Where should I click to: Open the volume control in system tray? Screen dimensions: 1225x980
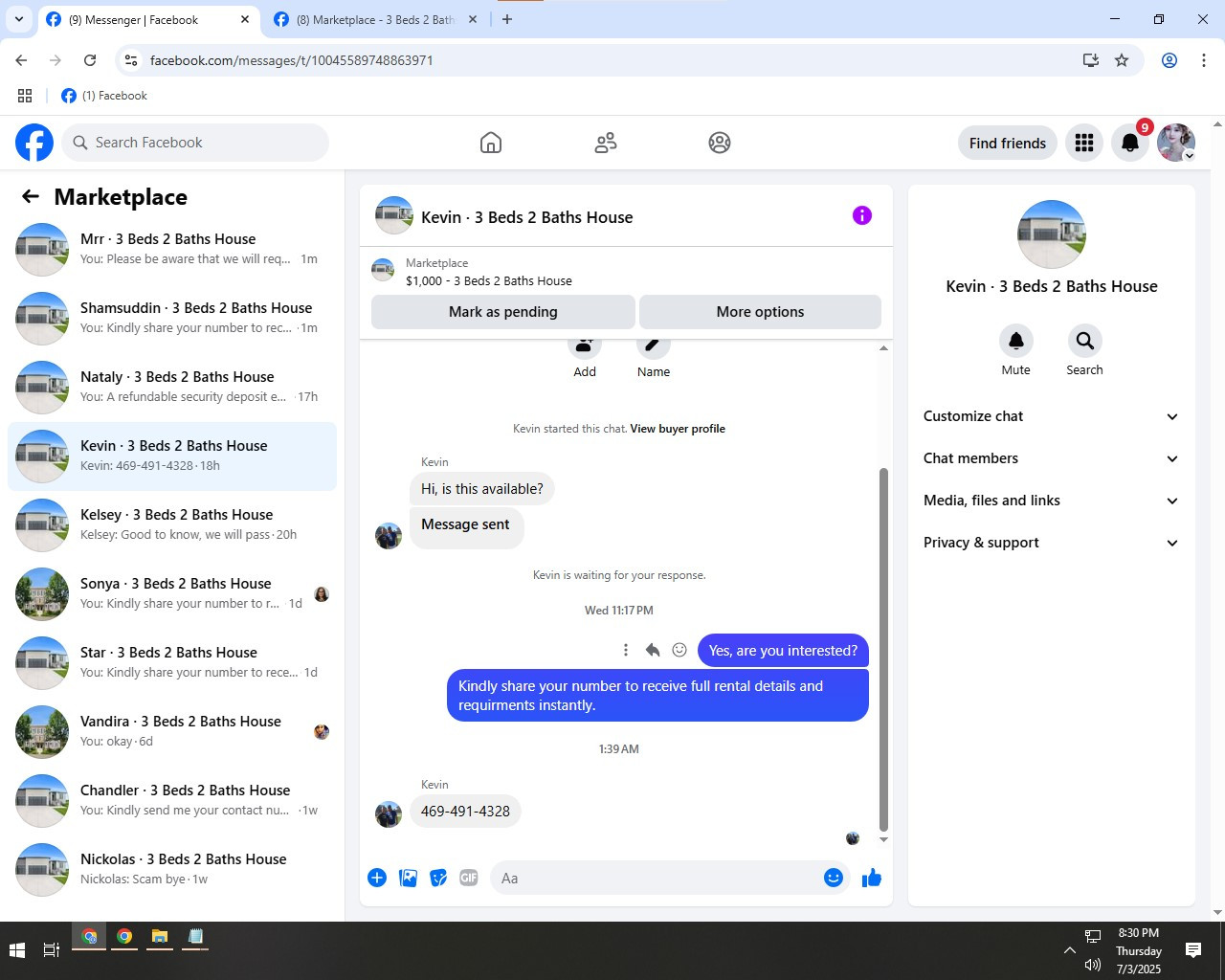click(1093, 965)
